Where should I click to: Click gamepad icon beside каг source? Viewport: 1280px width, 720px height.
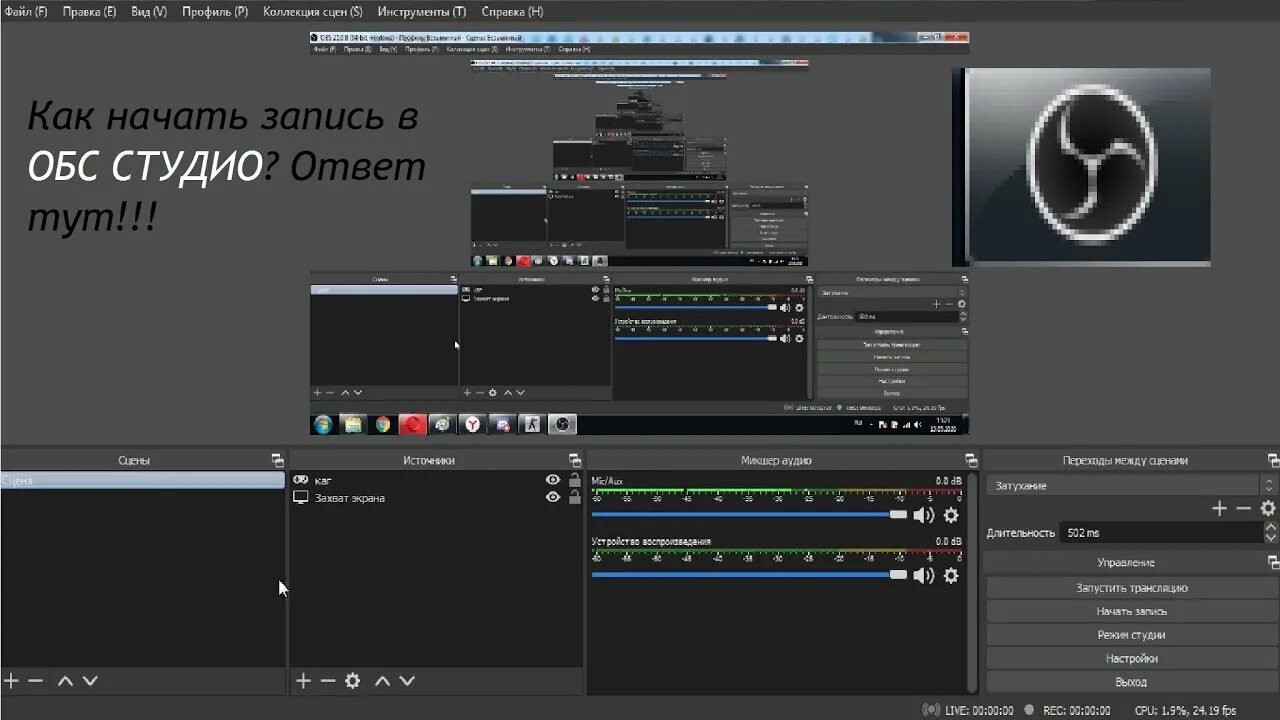(x=300, y=480)
